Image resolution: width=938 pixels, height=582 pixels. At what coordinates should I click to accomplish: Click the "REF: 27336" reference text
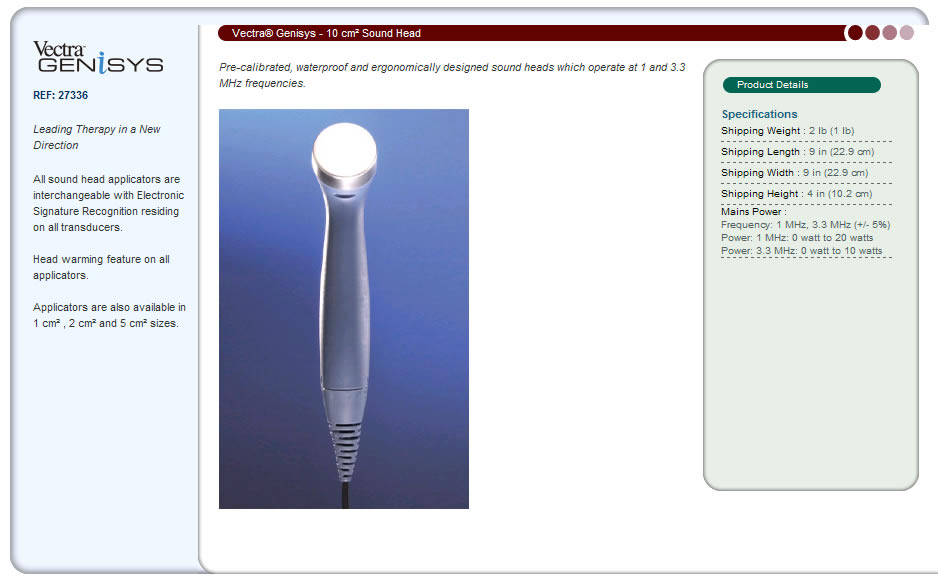click(60, 95)
